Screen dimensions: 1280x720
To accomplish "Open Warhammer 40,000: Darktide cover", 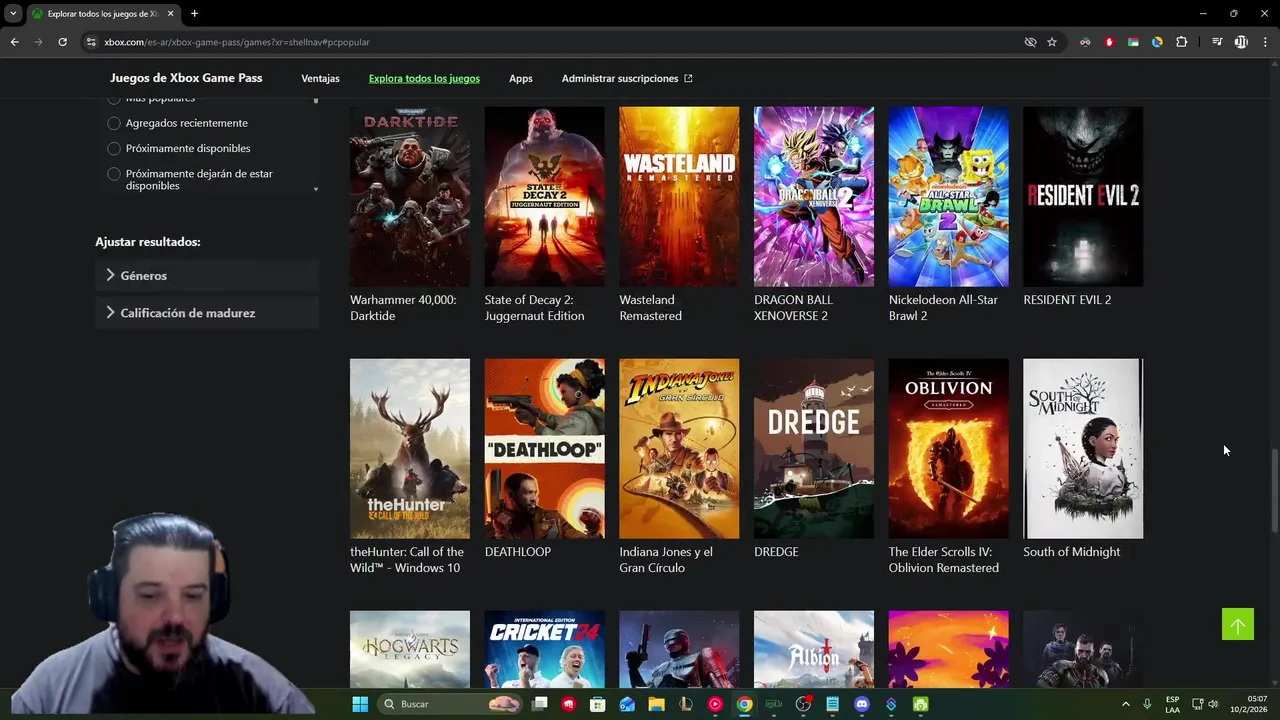I will point(410,197).
